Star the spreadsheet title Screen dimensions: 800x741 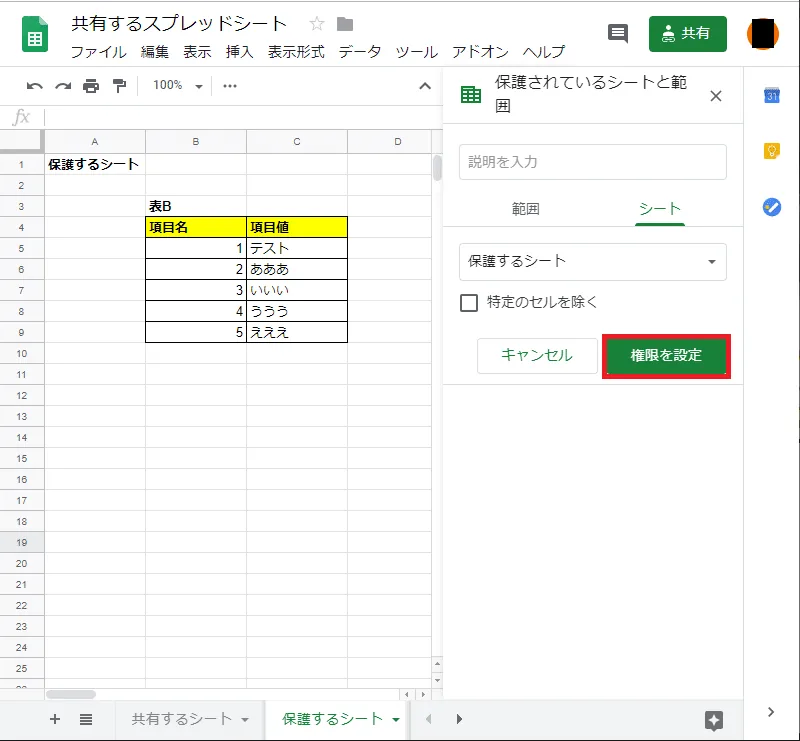[317, 23]
